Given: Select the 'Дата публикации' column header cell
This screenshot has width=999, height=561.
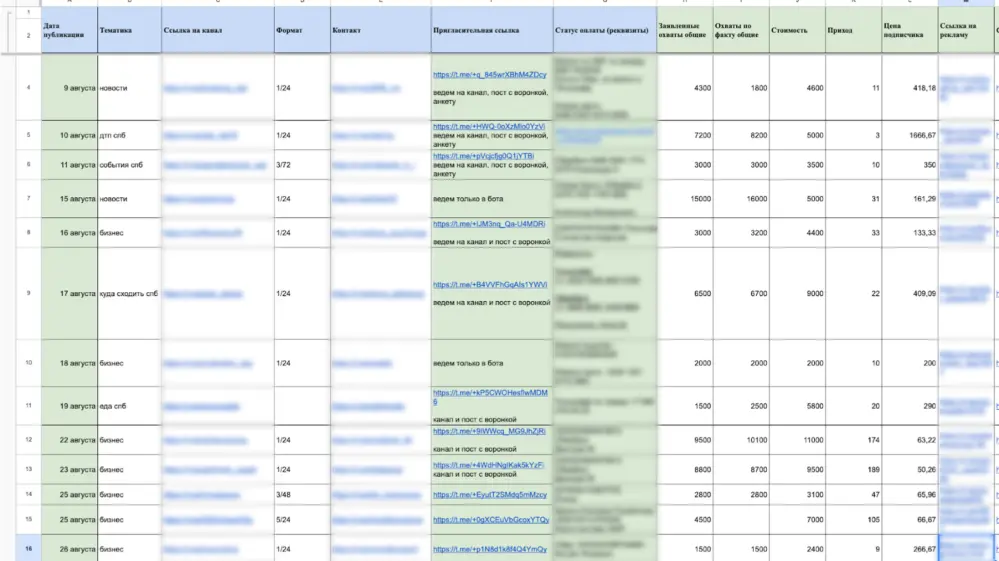Looking at the screenshot, I should 69,30.
